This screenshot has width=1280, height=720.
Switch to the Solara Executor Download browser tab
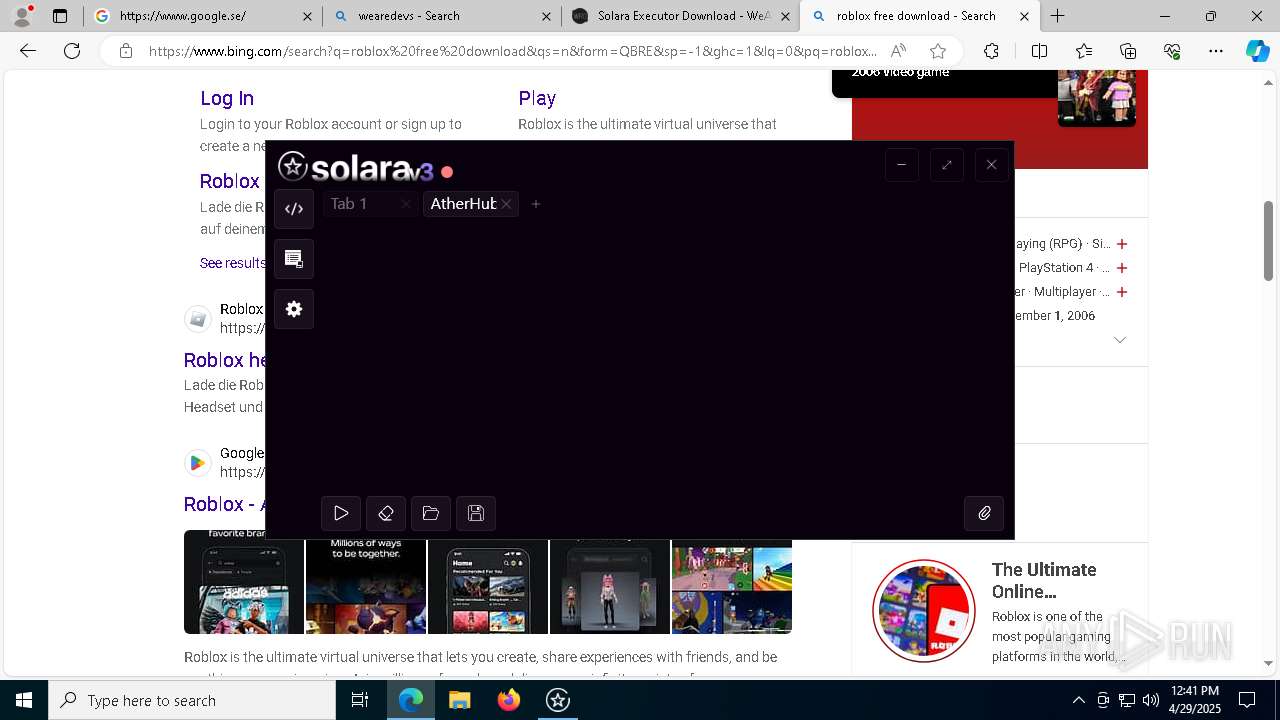(x=680, y=16)
